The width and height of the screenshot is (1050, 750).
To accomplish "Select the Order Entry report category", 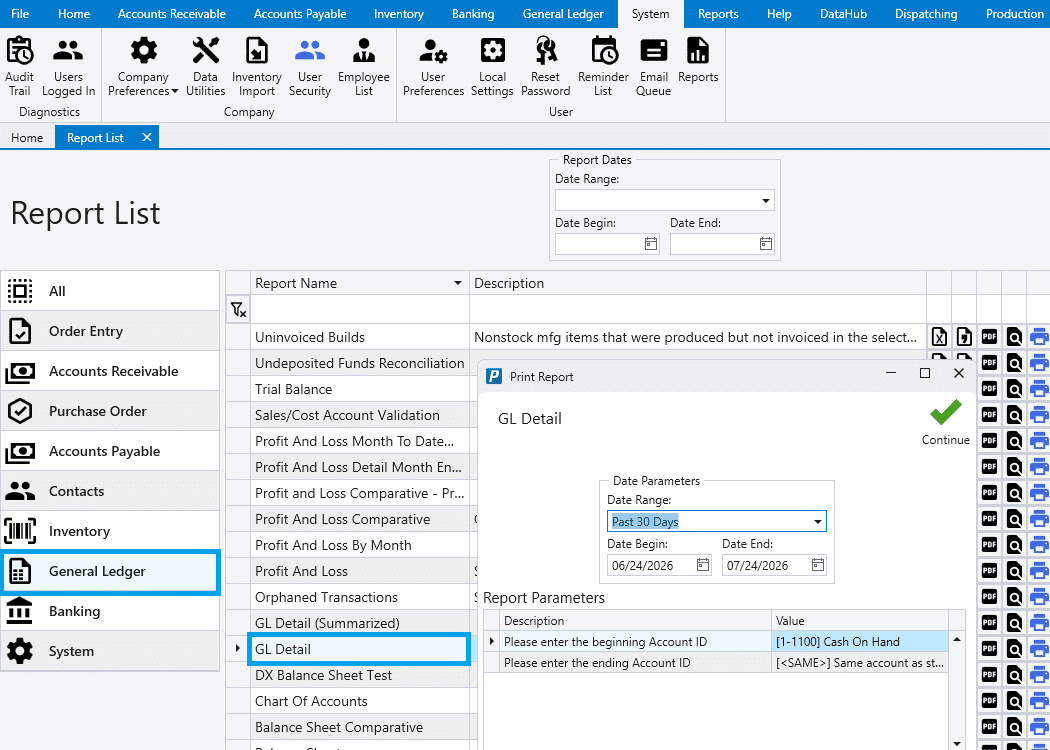I will tap(110, 331).
